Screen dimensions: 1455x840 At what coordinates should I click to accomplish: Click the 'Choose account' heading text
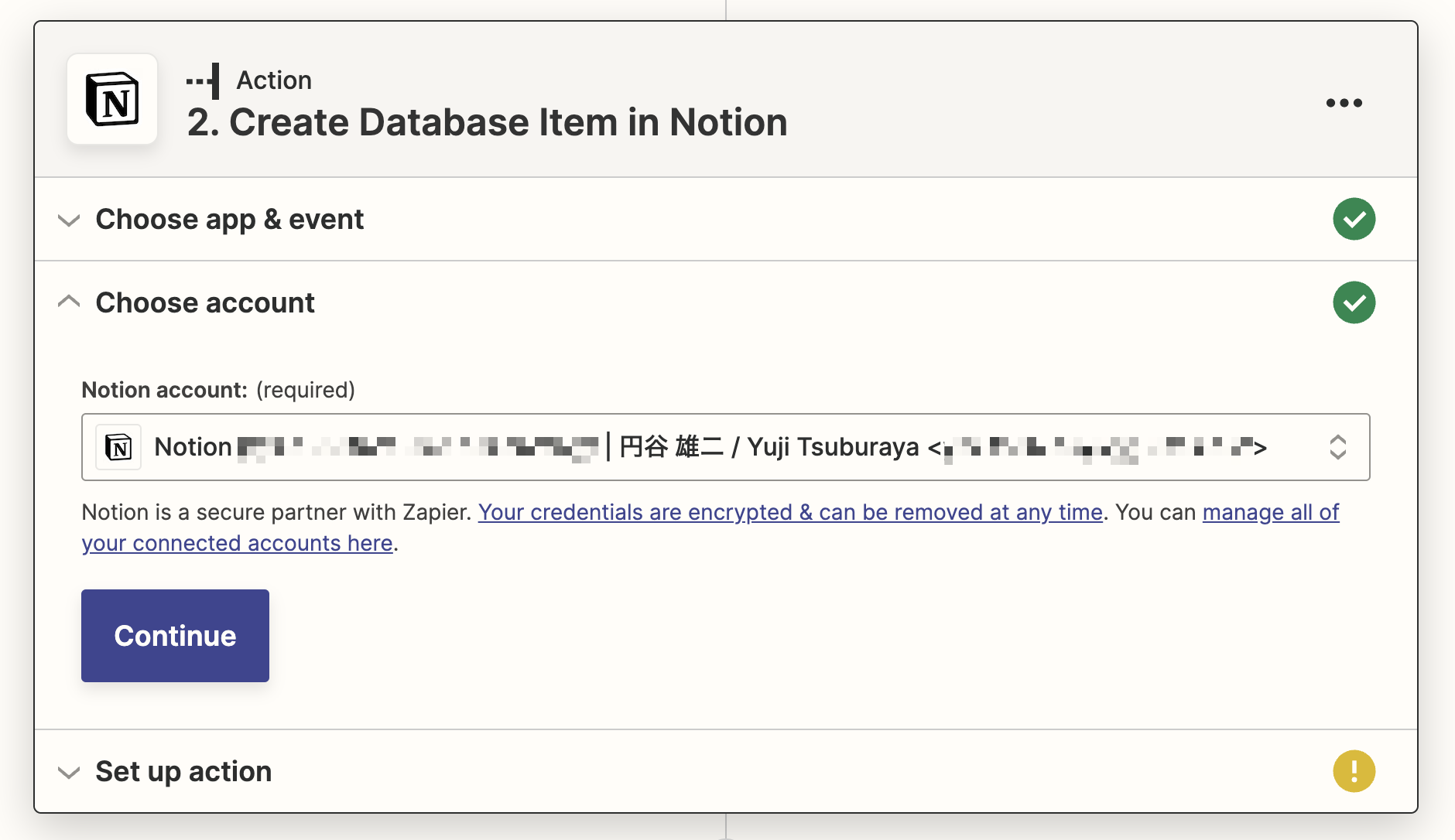[205, 302]
